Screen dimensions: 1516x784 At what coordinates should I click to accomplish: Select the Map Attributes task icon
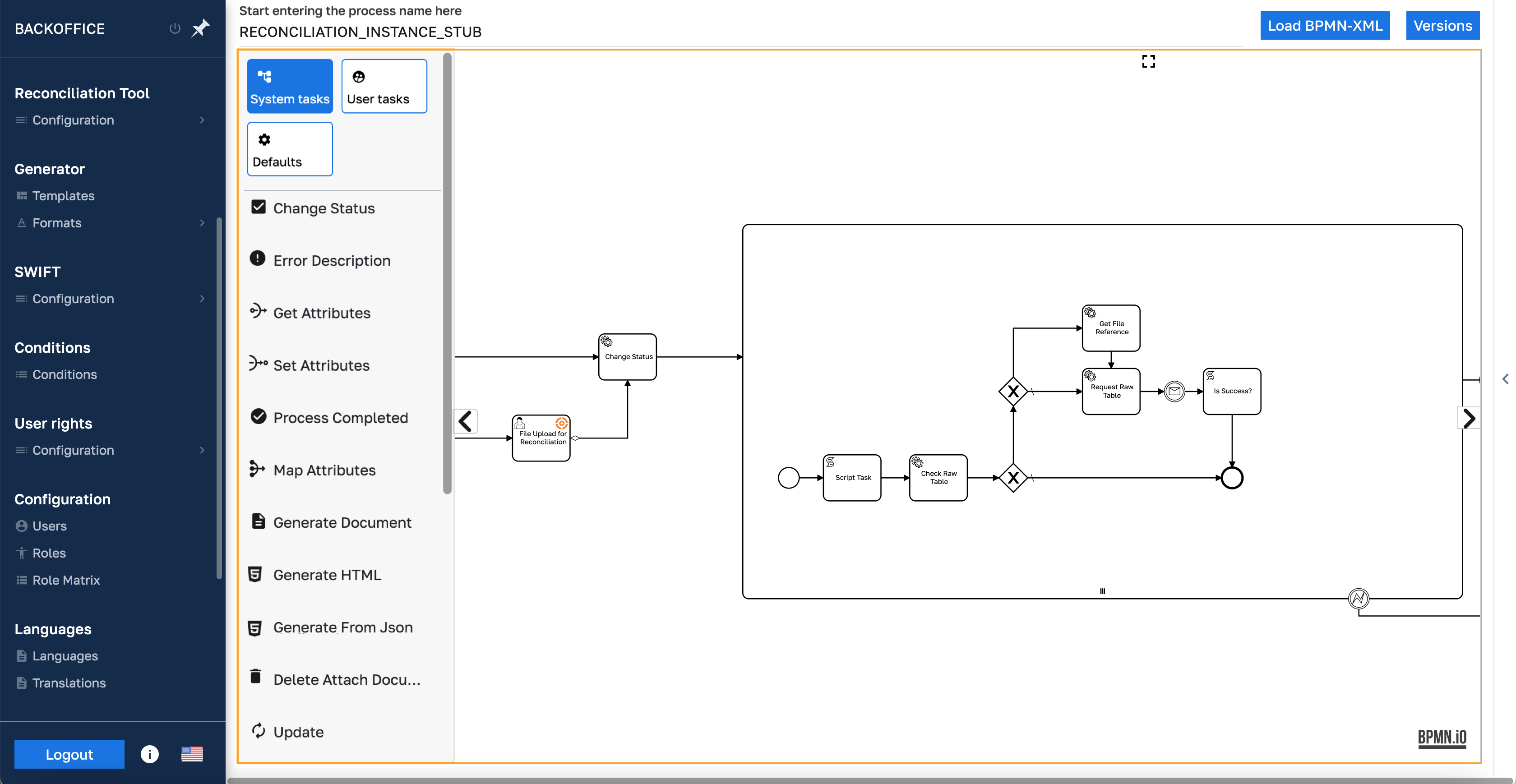pos(257,469)
